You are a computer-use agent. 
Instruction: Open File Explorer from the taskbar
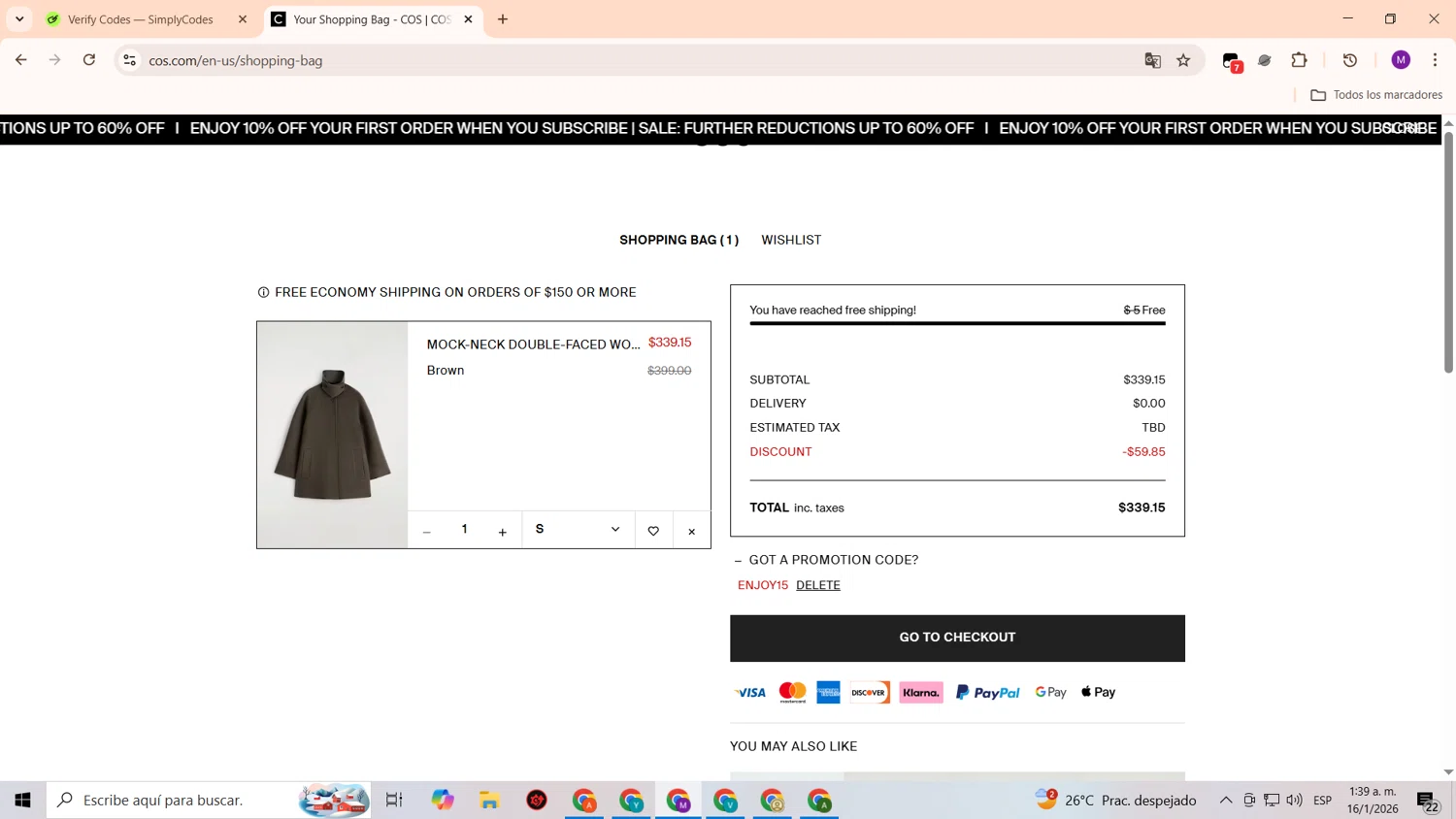(489, 801)
